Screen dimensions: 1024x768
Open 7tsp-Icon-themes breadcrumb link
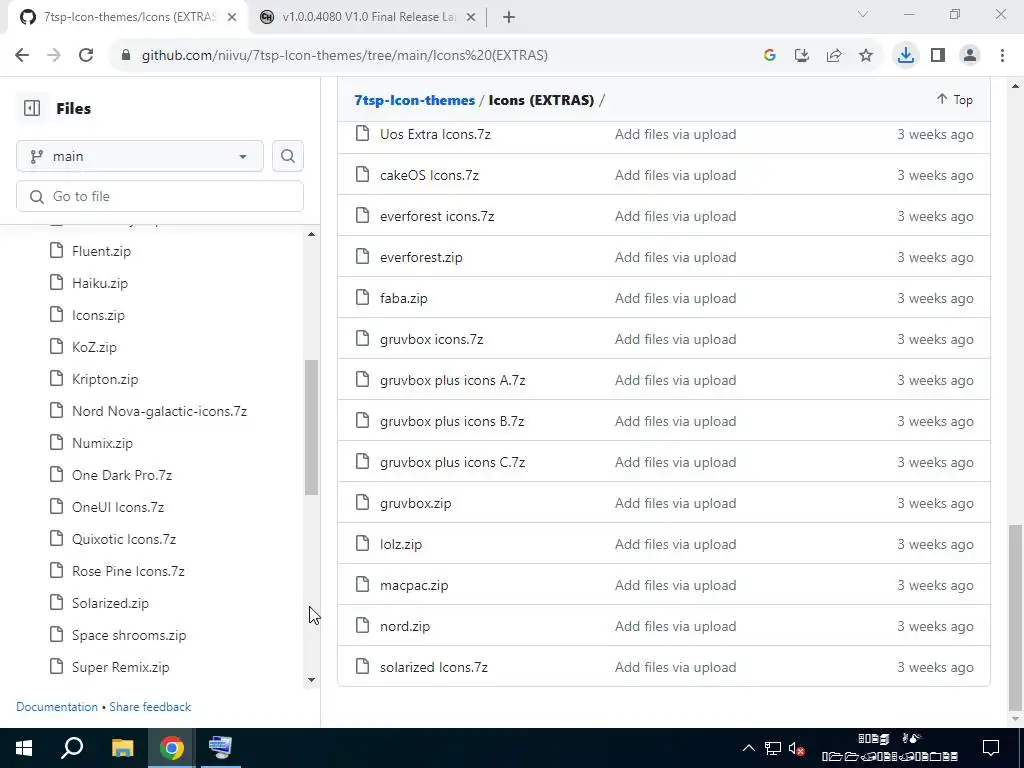pos(414,100)
